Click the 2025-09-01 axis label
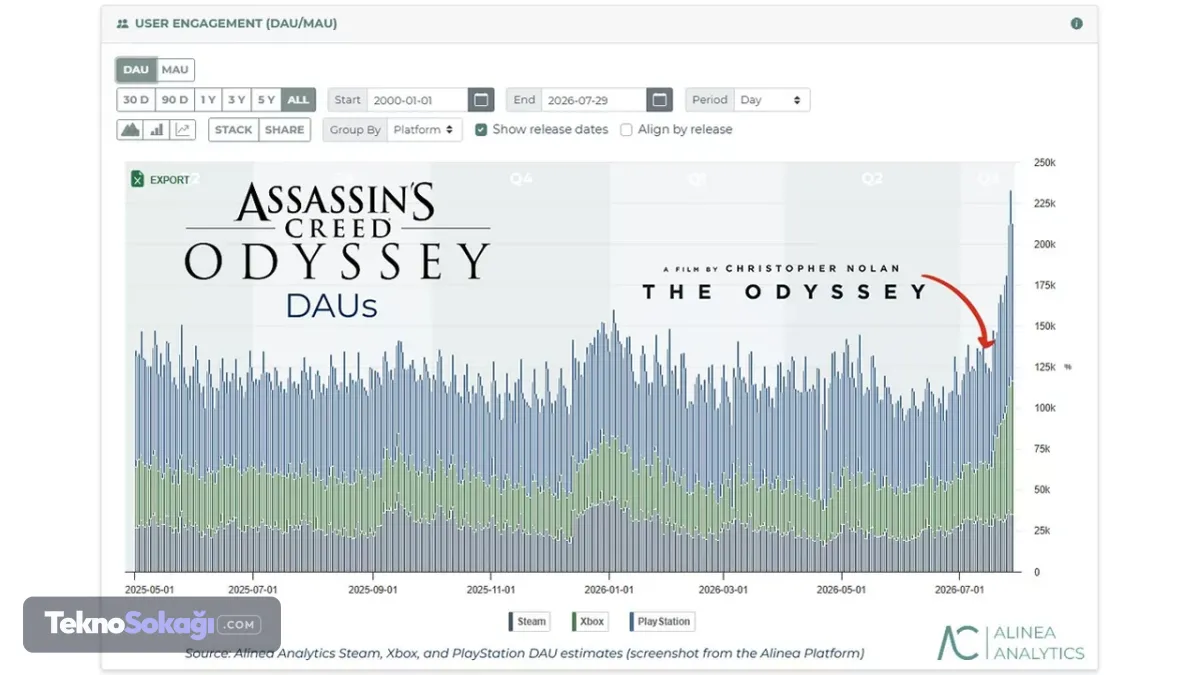Viewport: 1200px width, 675px height. pos(373,590)
